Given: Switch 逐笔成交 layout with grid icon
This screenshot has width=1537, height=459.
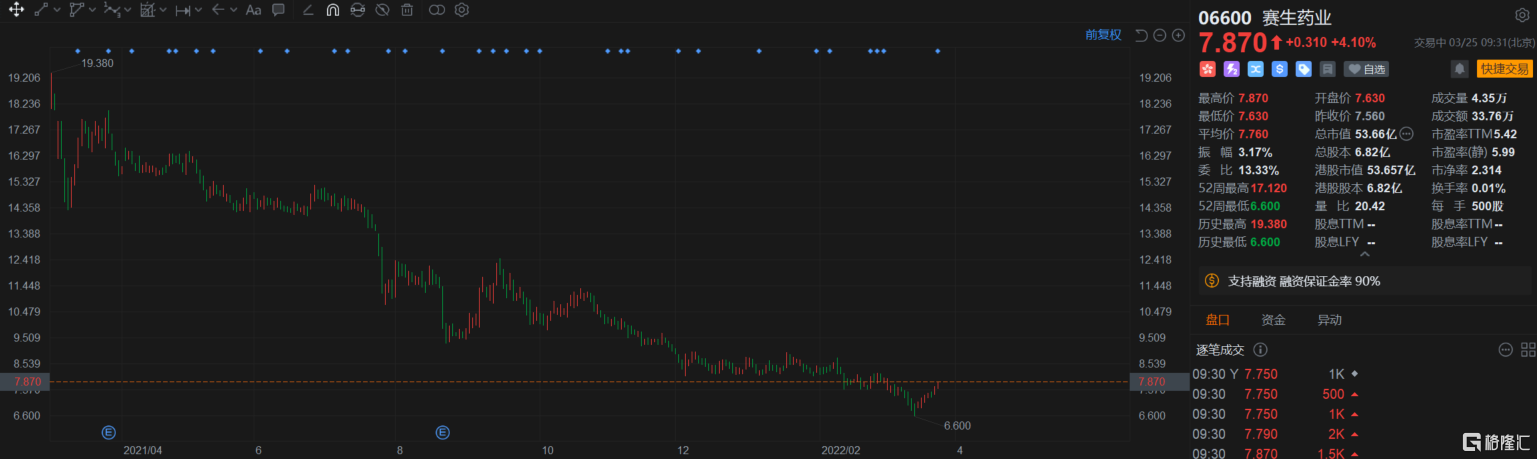Looking at the screenshot, I should pyautogui.click(x=1526, y=350).
